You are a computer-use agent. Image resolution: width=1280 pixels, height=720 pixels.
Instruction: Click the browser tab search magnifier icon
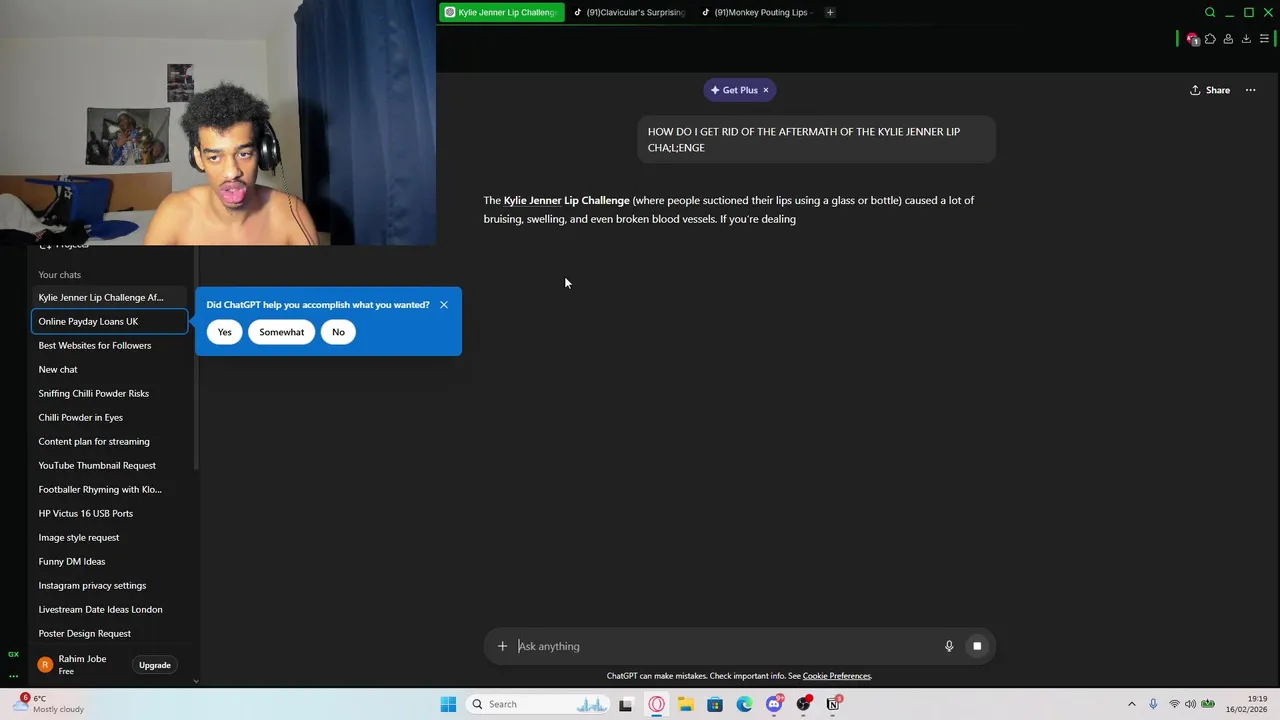(1210, 12)
